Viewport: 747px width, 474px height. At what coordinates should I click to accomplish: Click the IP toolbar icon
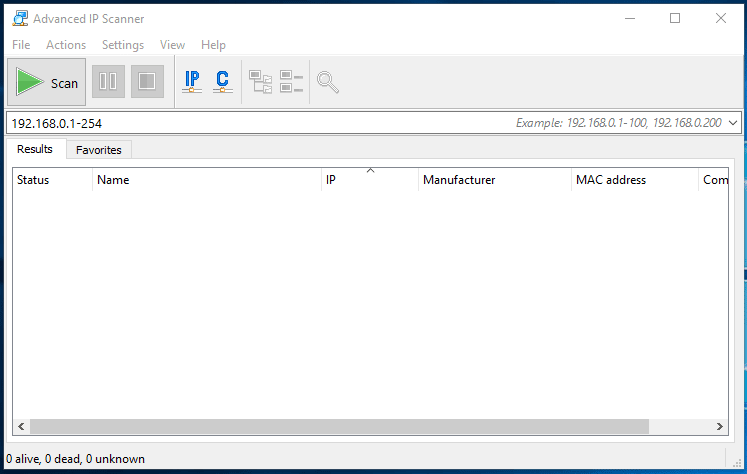pos(192,82)
